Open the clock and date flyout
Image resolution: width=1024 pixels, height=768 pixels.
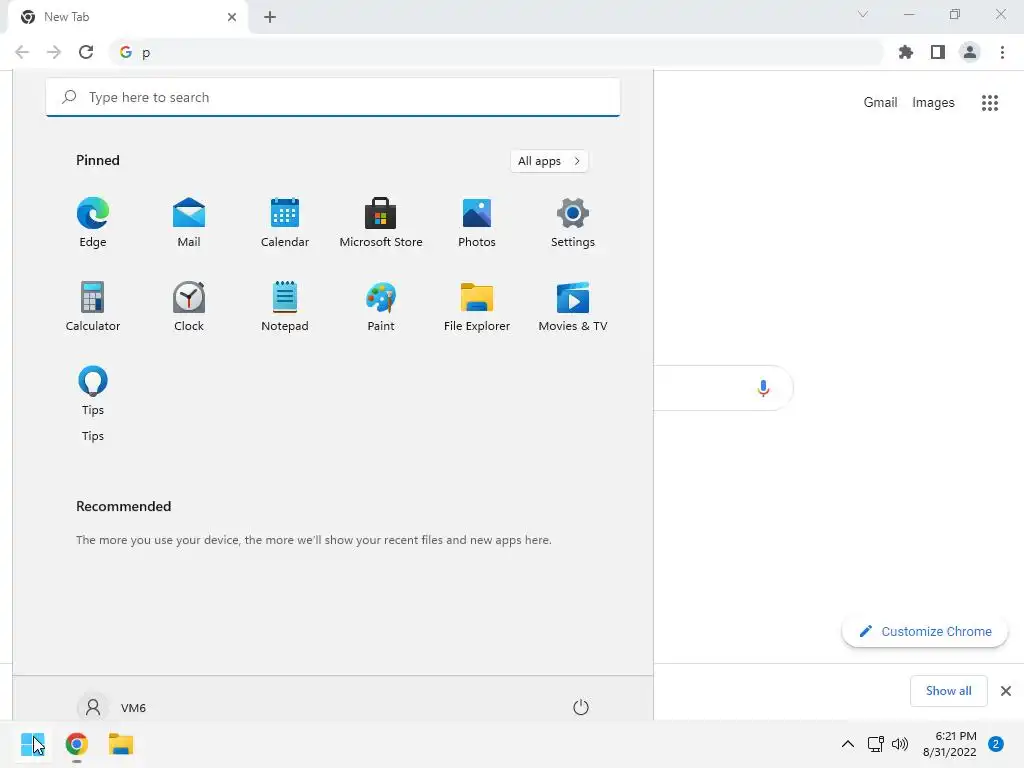click(x=950, y=744)
